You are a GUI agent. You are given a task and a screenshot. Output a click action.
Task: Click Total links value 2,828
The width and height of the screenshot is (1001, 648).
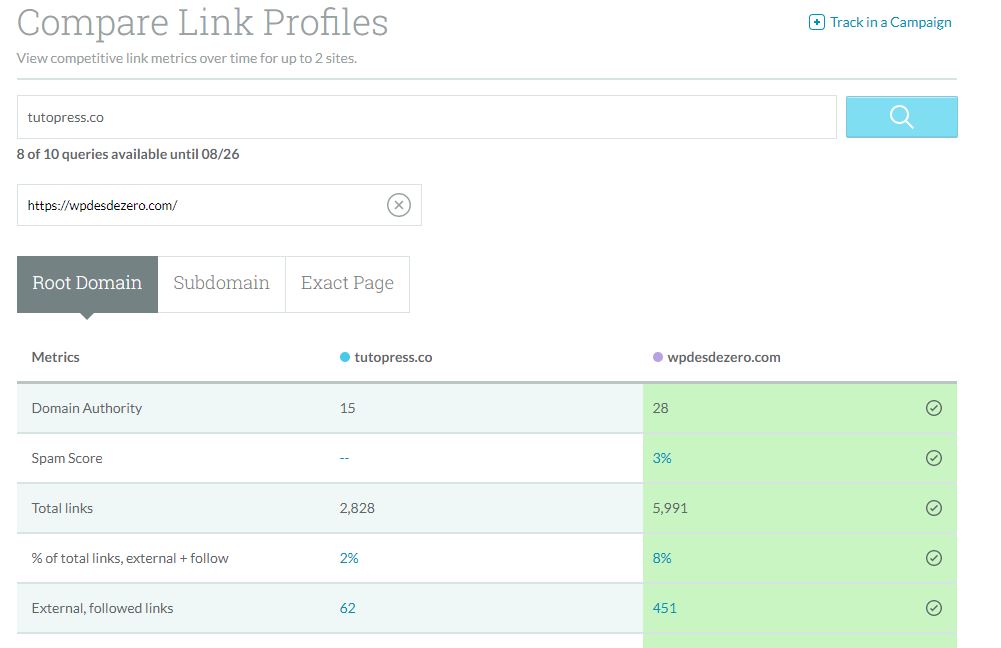click(357, 508)
